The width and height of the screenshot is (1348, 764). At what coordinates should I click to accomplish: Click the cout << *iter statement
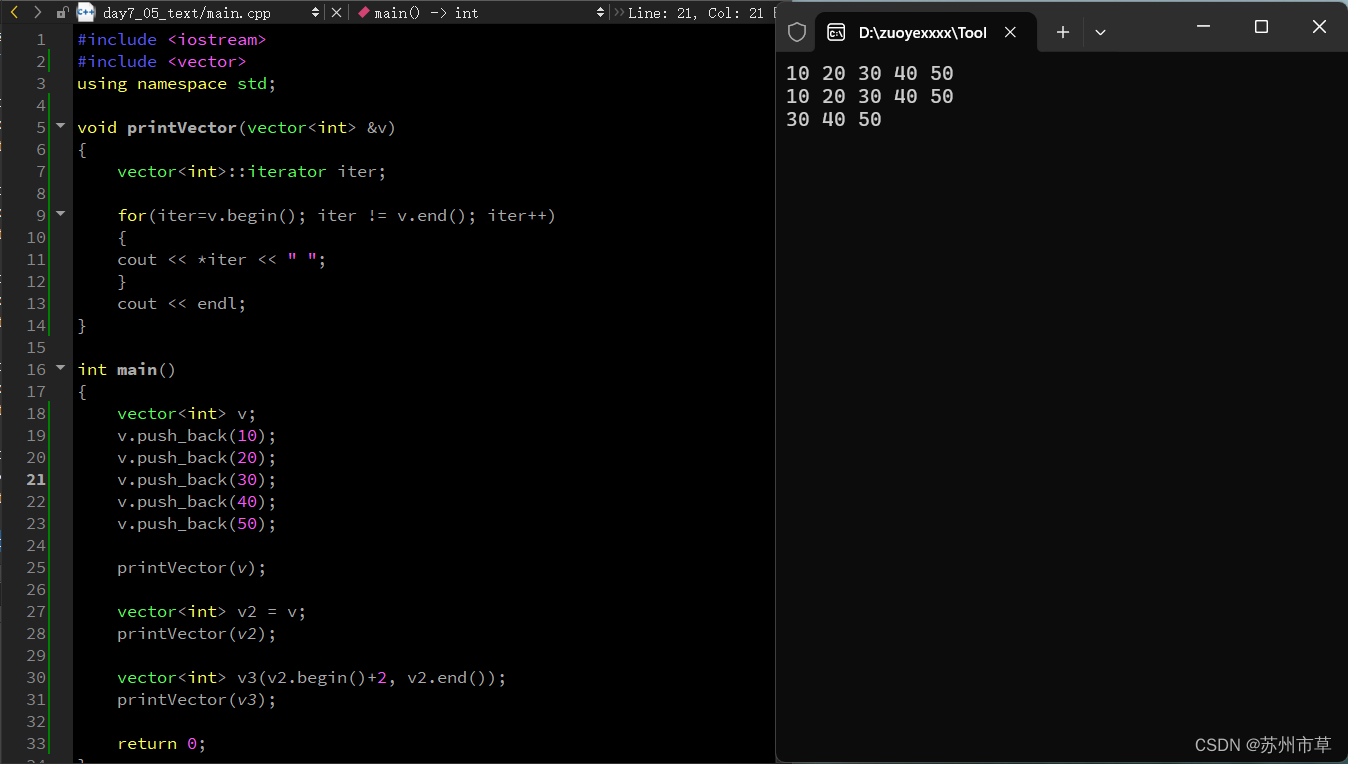coord(222,259)
